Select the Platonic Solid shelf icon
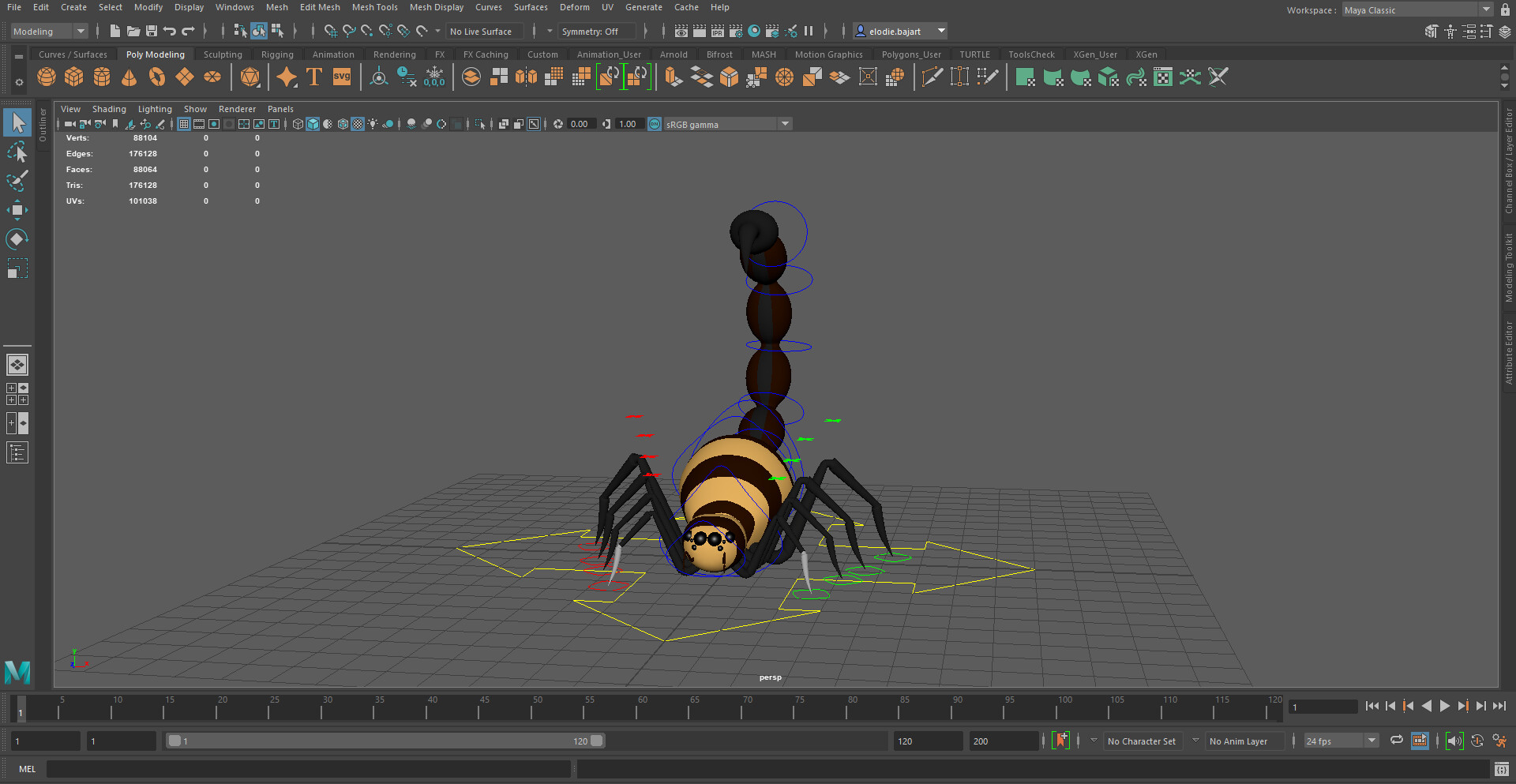 pyautogui.click(x=250, y=77)
